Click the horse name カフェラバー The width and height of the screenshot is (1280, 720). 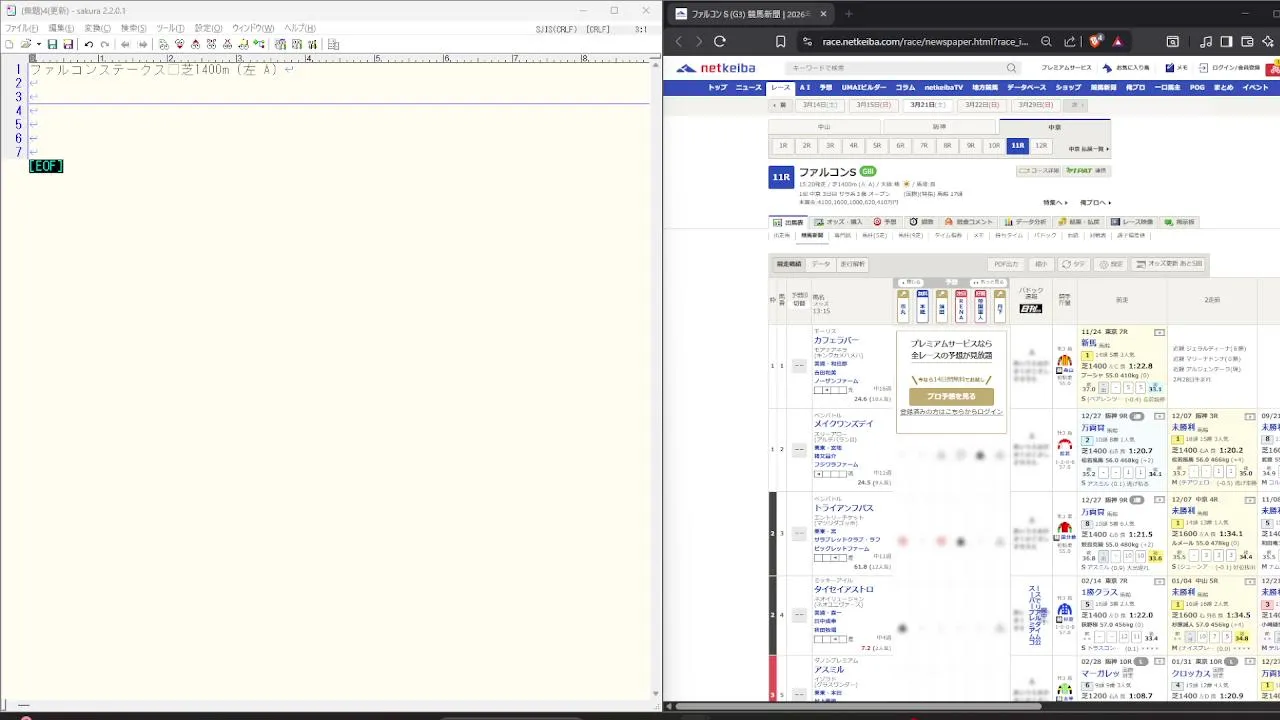pos(836,341)
